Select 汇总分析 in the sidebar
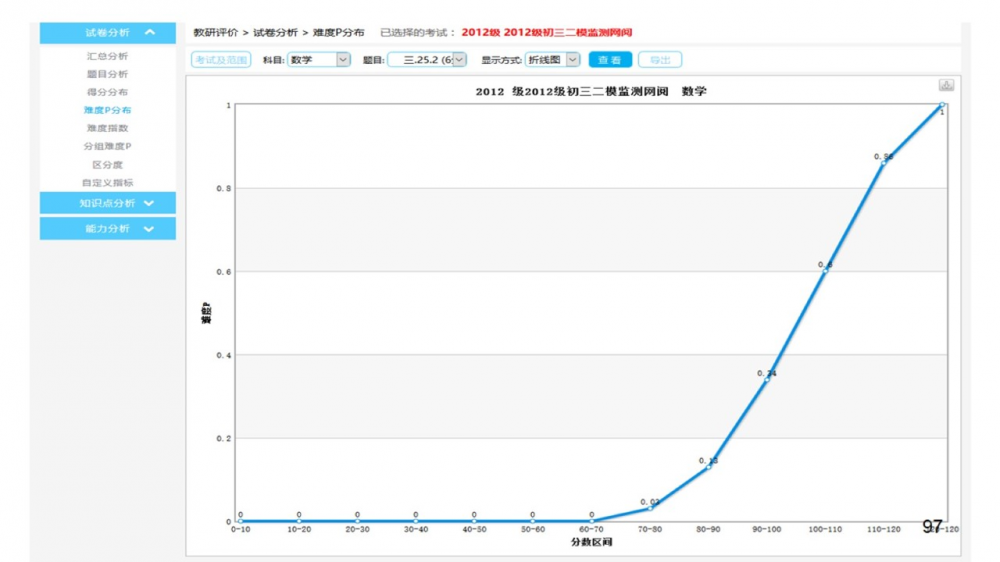The height and width of the screenshot is (562, 1000). pos(107,56)
